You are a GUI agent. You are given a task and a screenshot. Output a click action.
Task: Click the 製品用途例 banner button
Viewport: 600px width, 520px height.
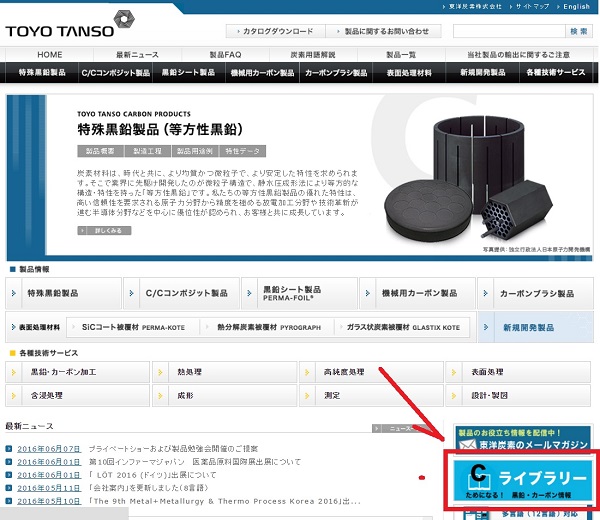point(195,151)
